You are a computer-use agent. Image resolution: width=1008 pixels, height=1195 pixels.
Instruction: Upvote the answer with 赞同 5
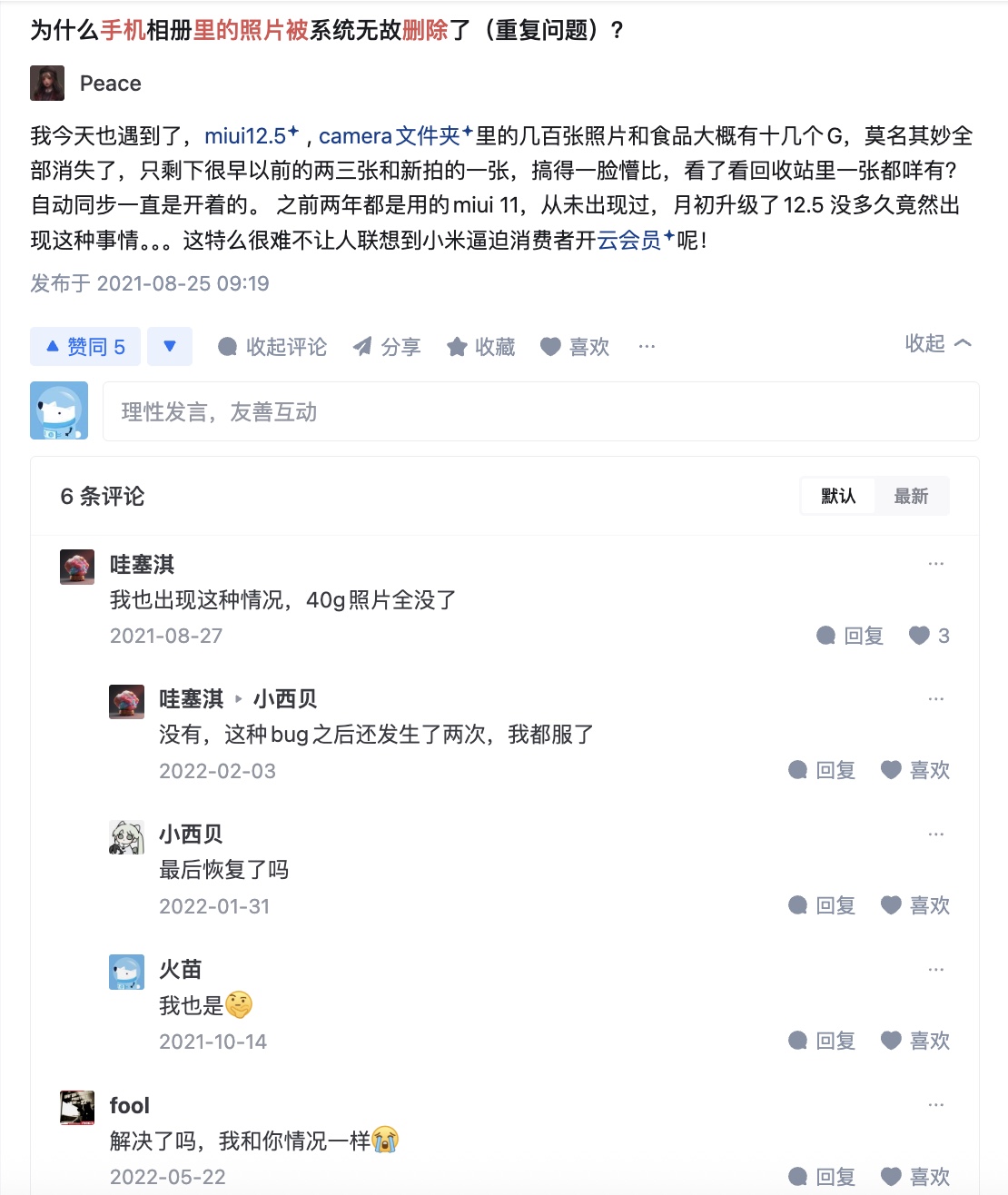click(x=85, y=347)
